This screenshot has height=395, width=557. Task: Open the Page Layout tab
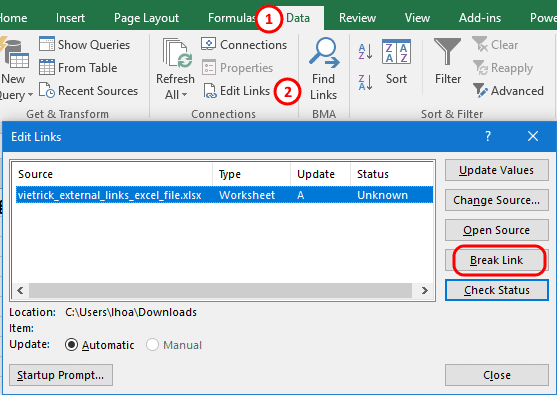click(x=146, y=18)
